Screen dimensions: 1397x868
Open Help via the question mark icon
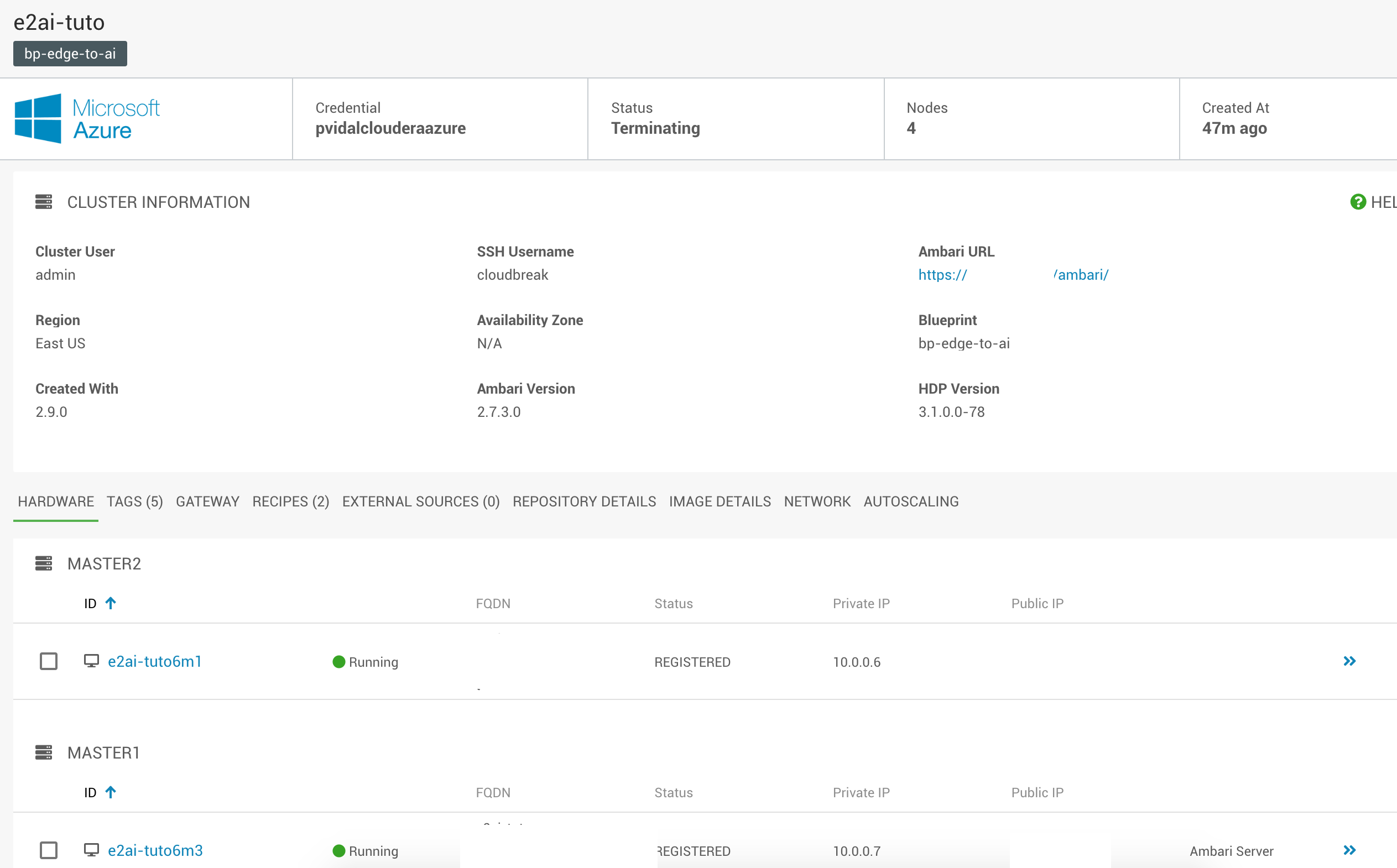(1358, 201)
